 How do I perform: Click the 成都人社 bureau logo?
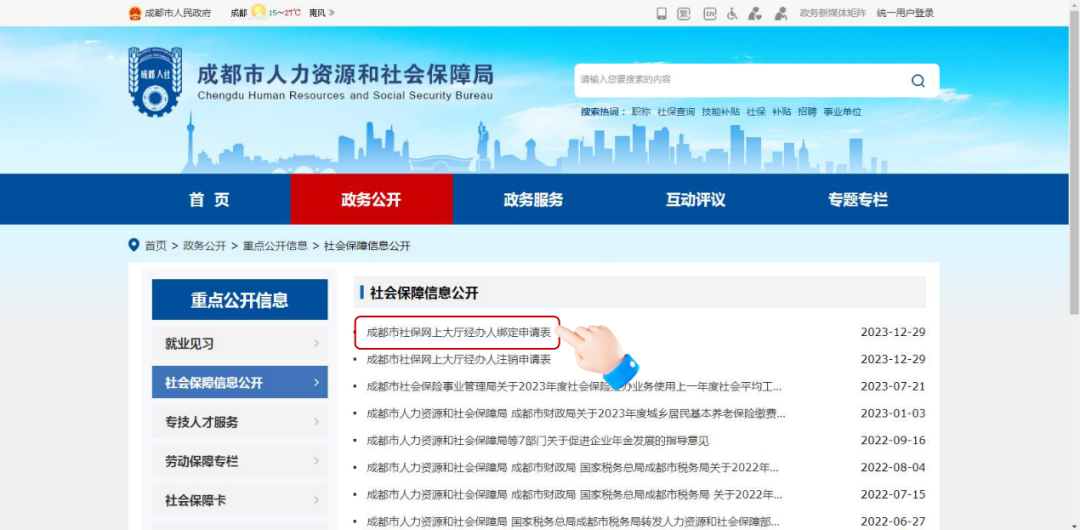coord(156,81)
